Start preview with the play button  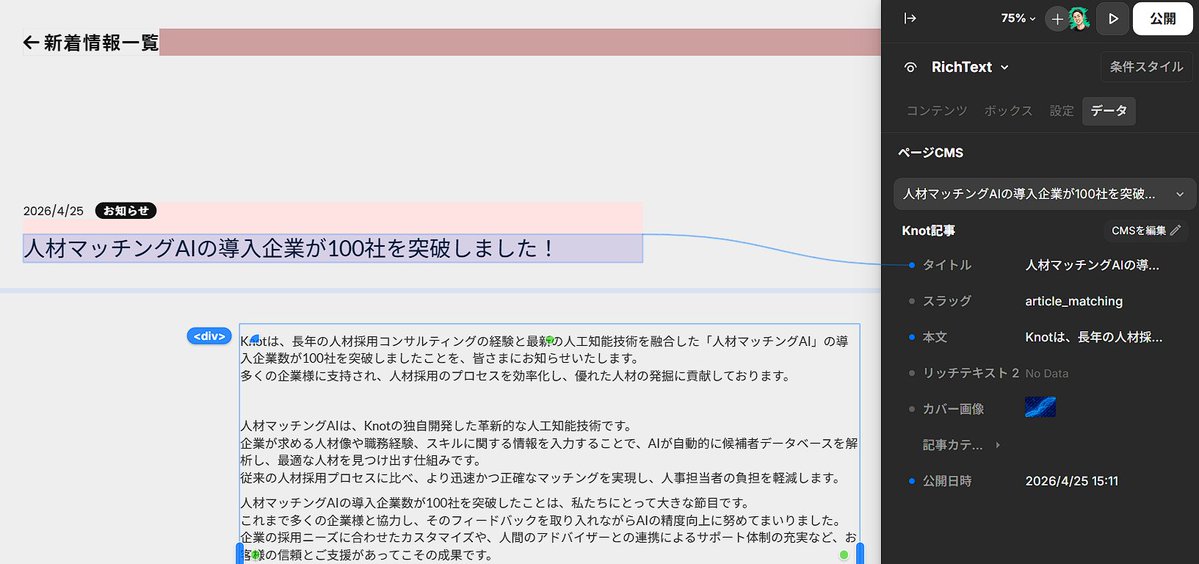pyautogui.click(x=1113, y=18)
